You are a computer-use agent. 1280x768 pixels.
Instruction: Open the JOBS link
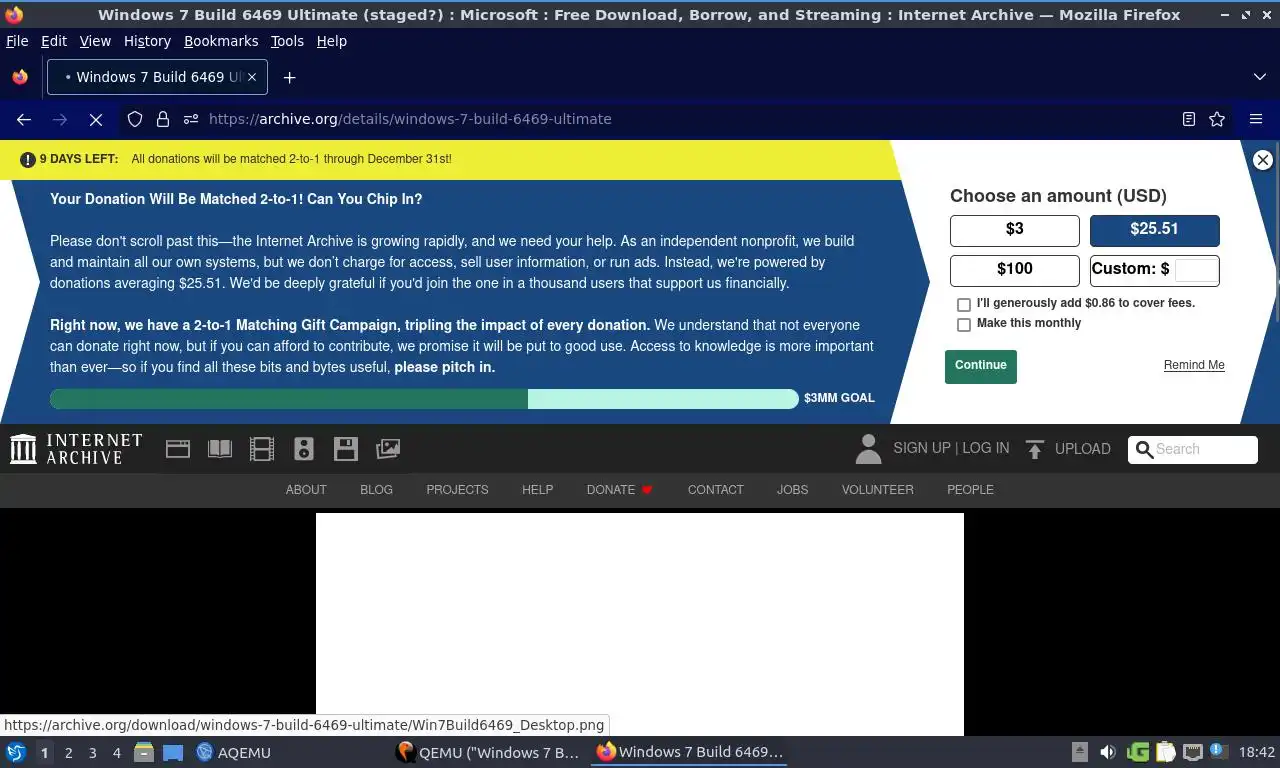pos(792,490)
